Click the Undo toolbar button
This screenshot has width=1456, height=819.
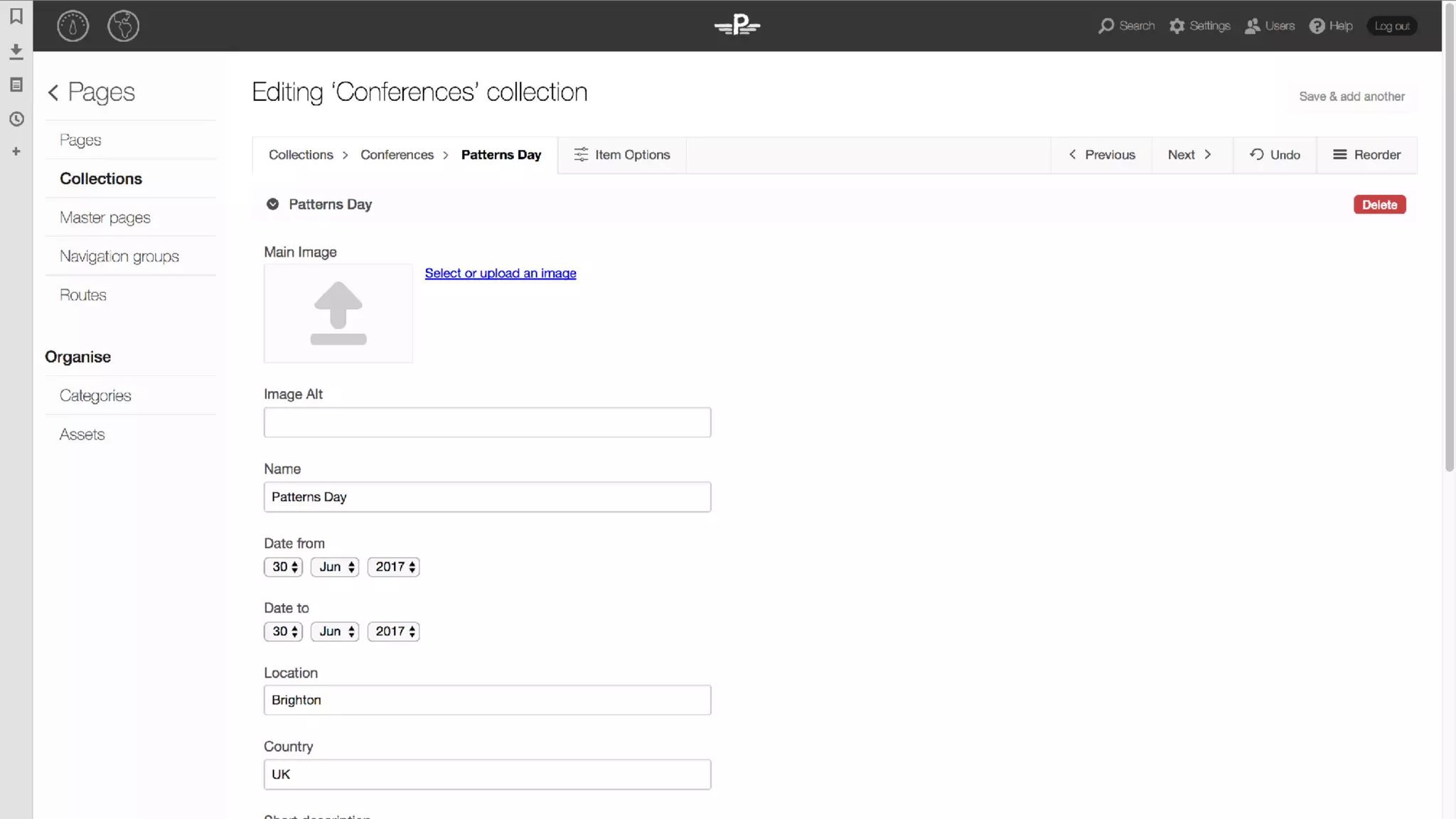pos(1275,155)
